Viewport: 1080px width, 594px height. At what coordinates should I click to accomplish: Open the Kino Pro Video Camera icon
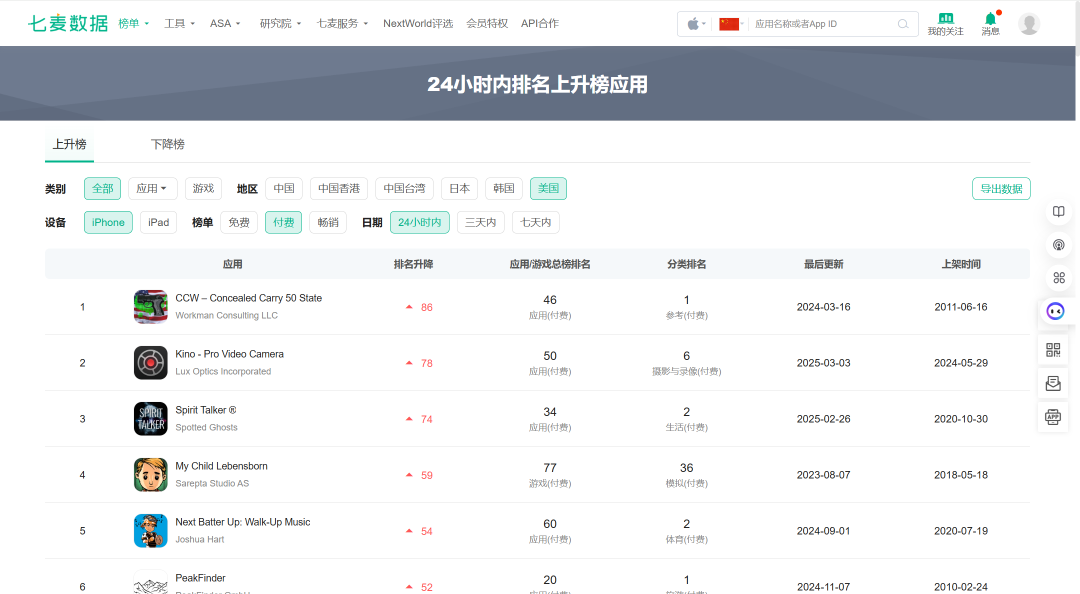coord(151,362)
